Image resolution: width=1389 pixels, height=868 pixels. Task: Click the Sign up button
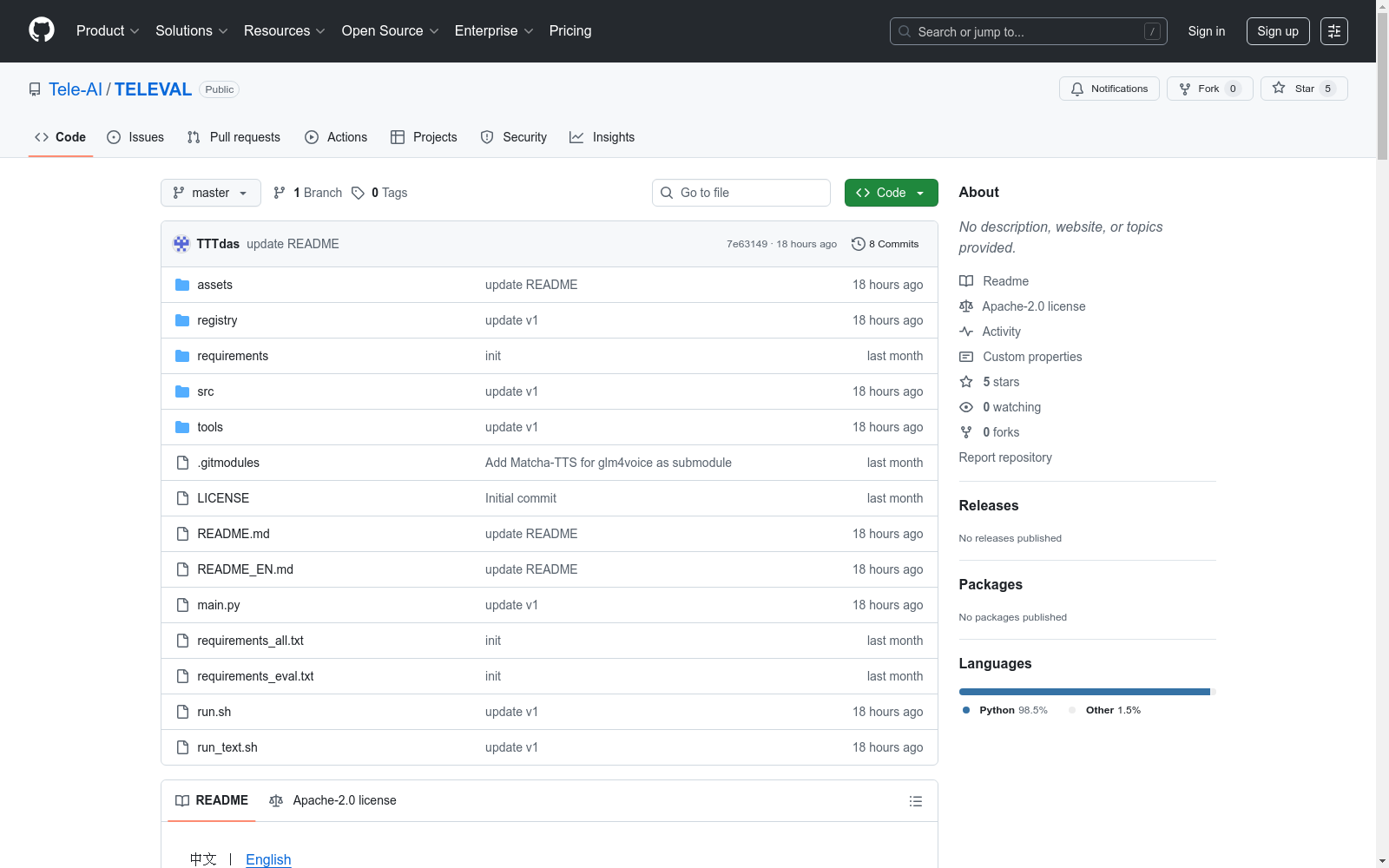coord(1278,31)
